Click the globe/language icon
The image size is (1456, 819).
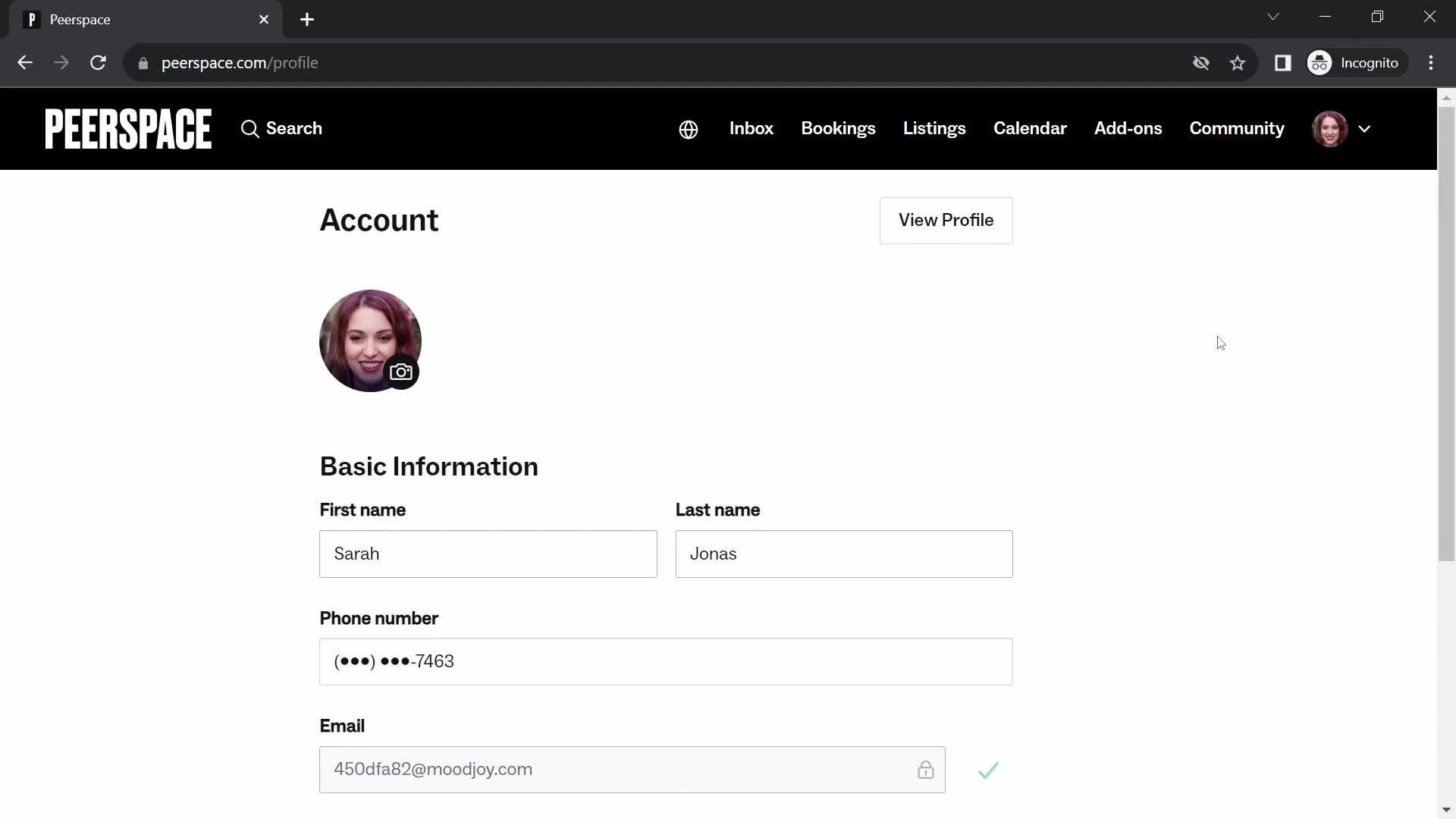(x=688, y=128)
